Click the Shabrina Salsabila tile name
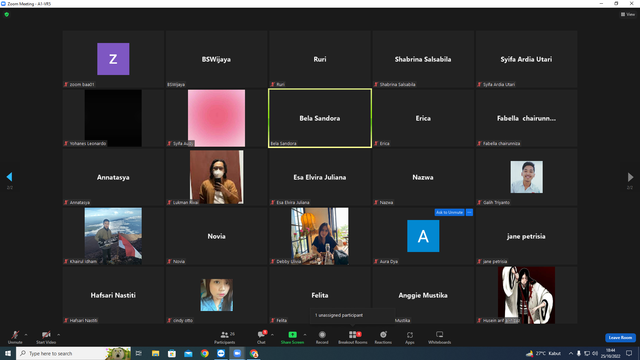 point(423,59)
